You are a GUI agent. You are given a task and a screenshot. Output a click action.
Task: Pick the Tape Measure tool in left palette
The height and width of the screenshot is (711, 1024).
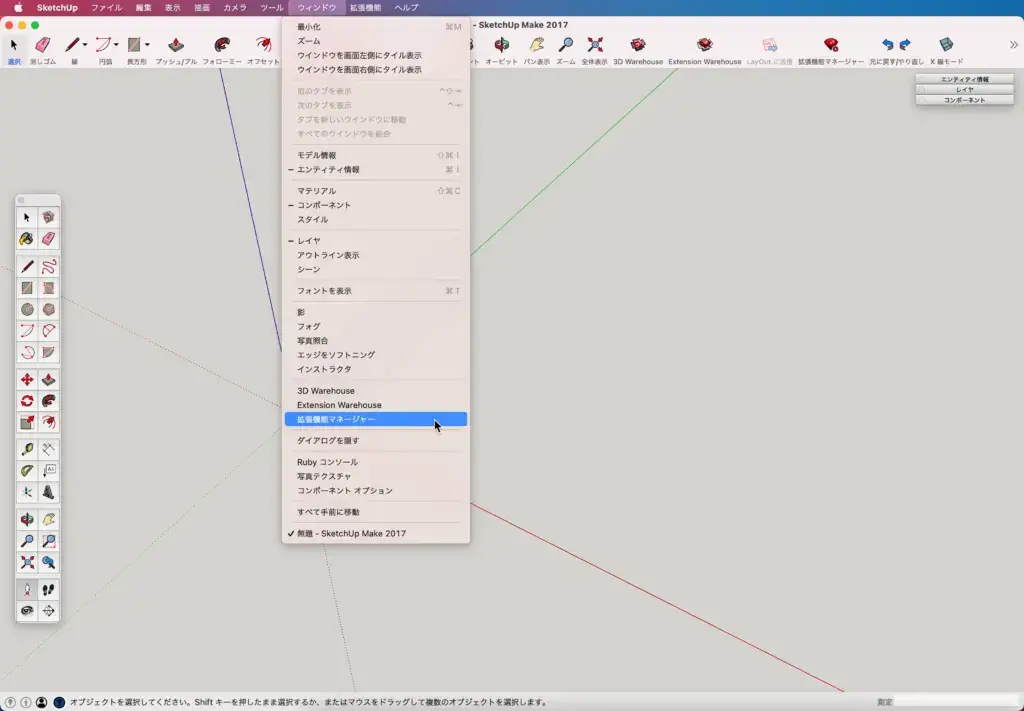tap(27, 449)
